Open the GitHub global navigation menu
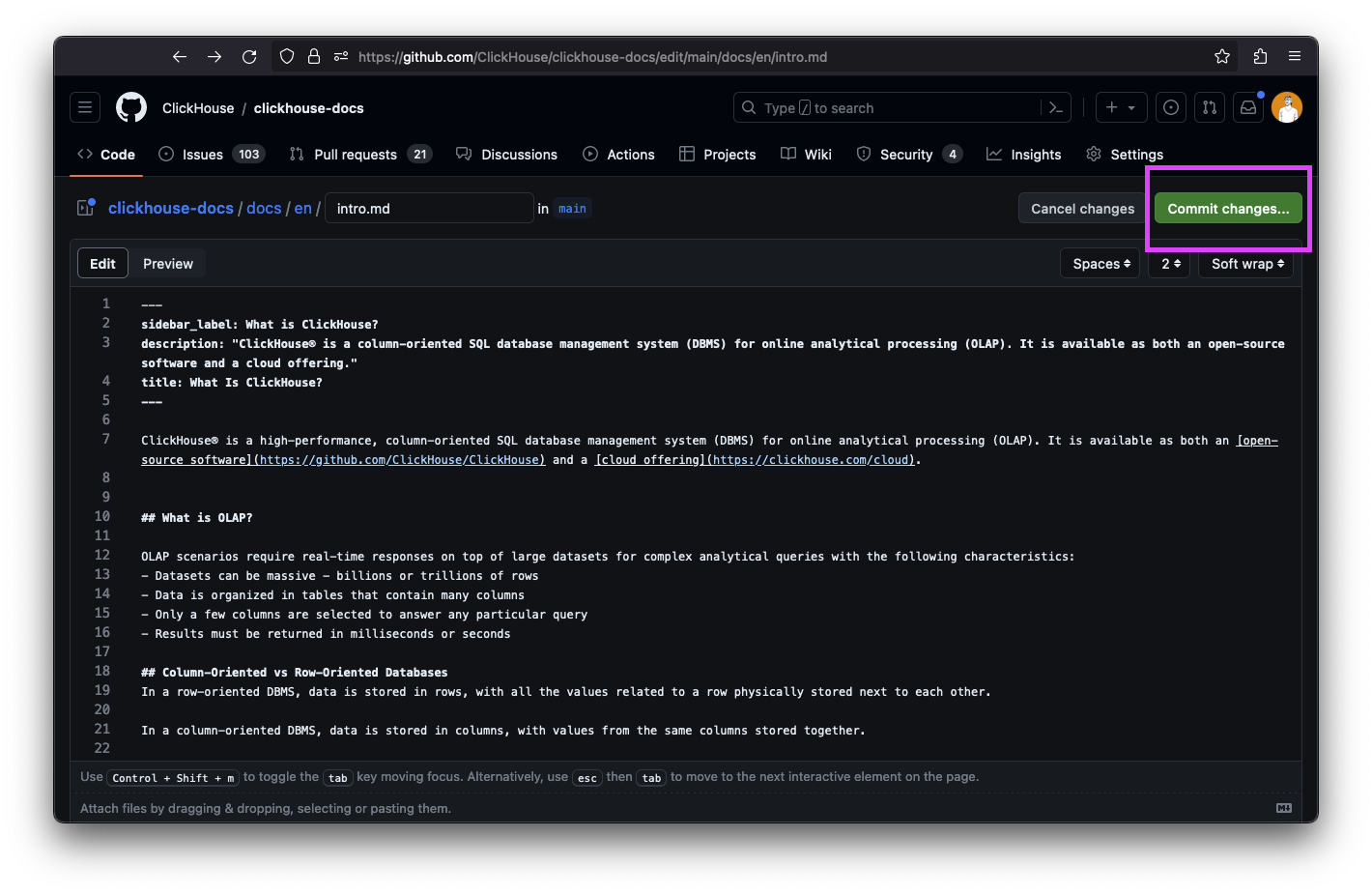The height and width of the screenshot is (894, 1372). 85,107
